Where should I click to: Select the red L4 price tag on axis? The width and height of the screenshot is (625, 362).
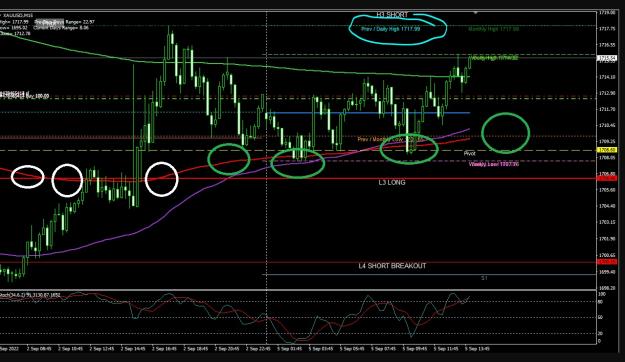[x=607, y=262]
